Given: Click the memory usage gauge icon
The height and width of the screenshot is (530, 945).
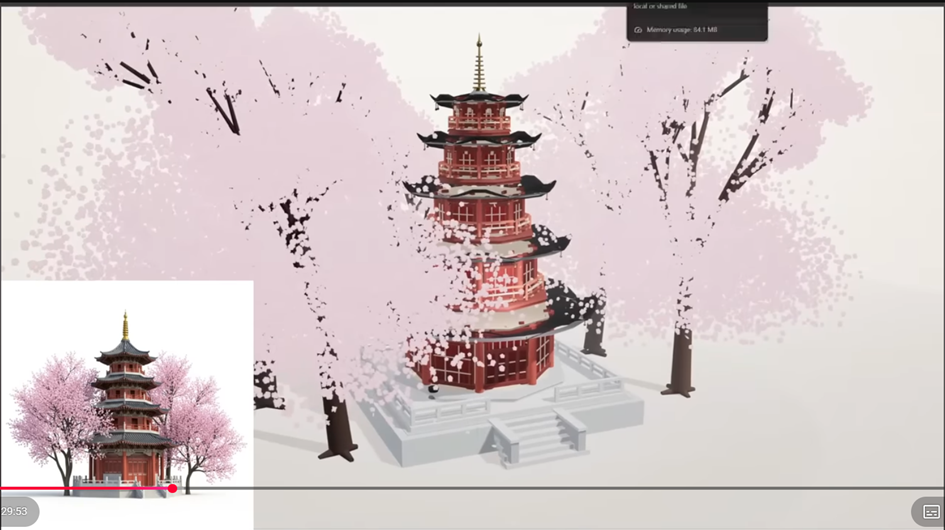Looking at the screenshot, I should point(638,30).
